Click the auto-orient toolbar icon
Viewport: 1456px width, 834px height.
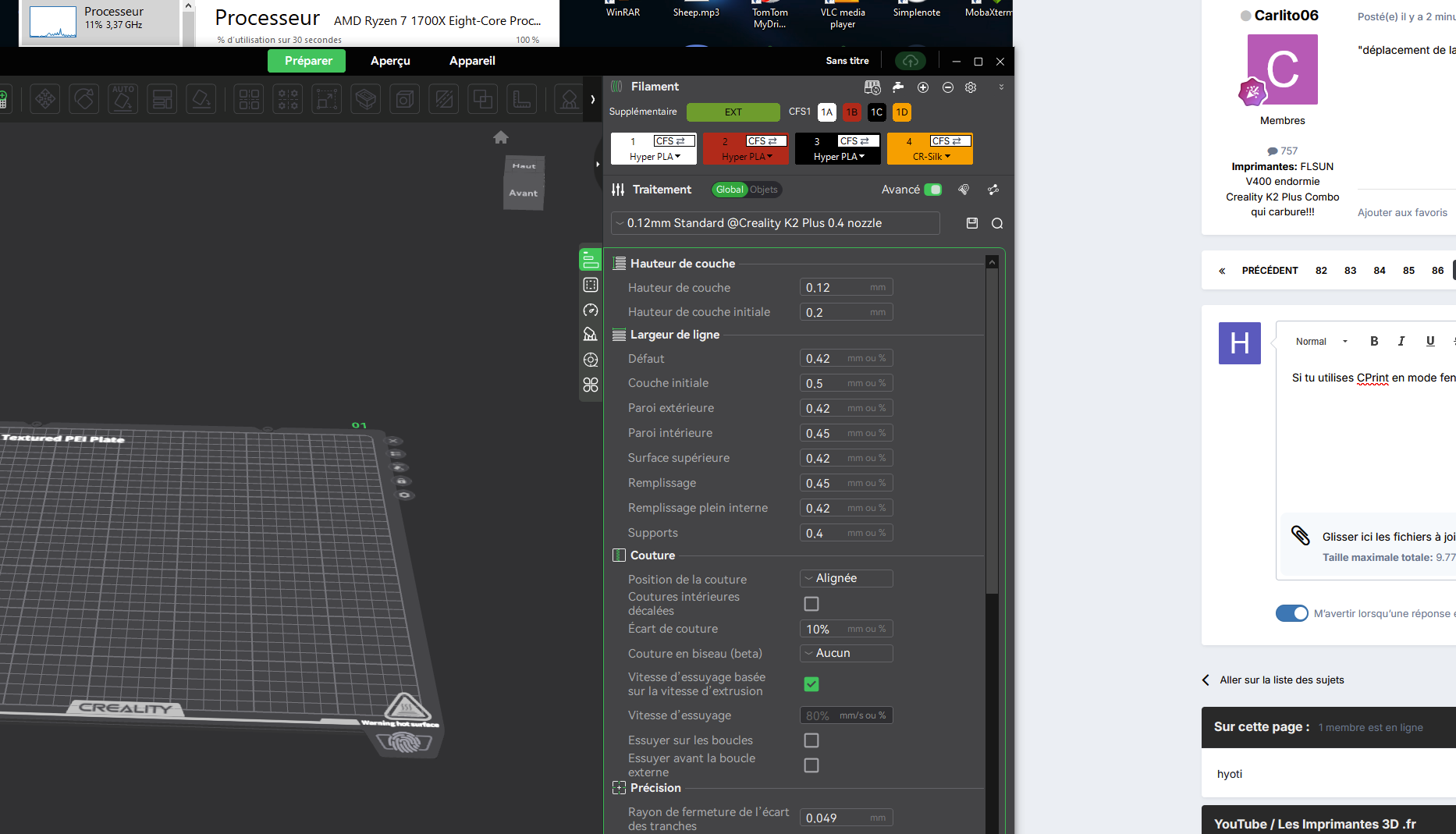tap(123, 99)
